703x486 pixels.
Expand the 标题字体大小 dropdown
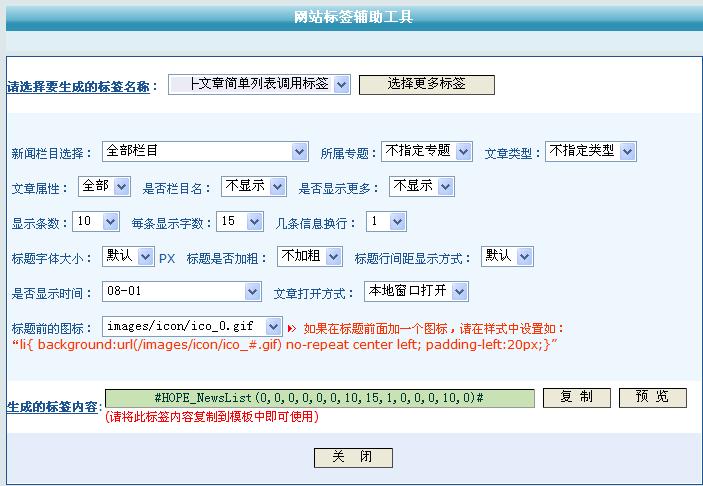click(x=128, y=257)
